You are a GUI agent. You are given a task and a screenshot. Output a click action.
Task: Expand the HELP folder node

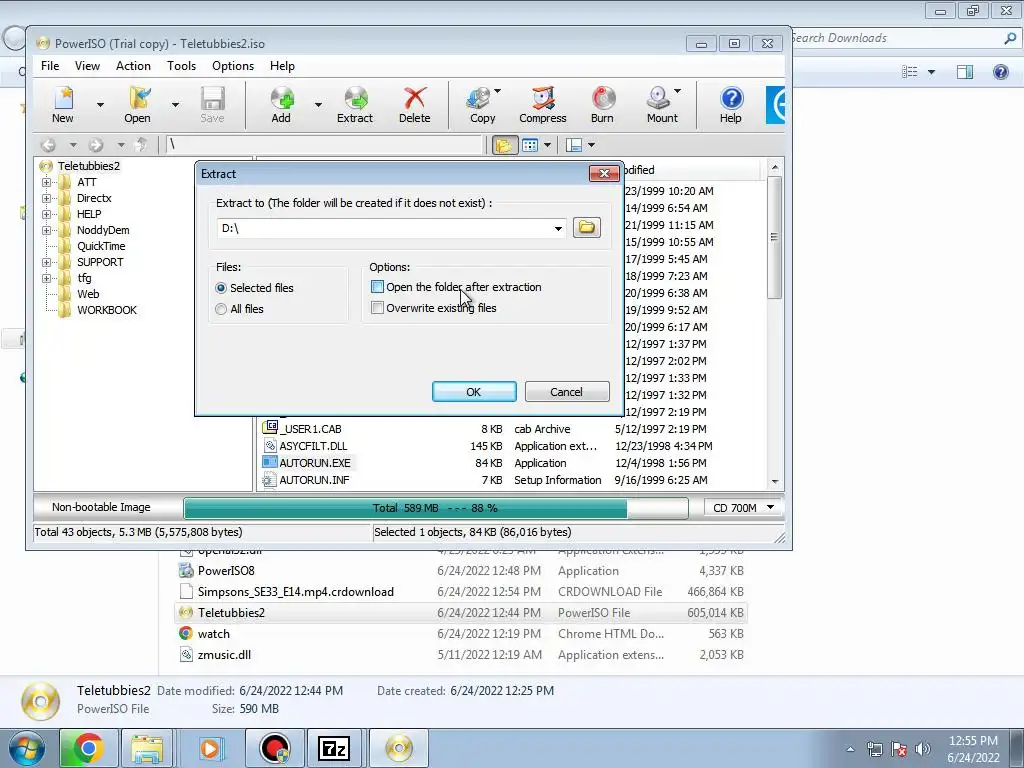tap(46, 214)
